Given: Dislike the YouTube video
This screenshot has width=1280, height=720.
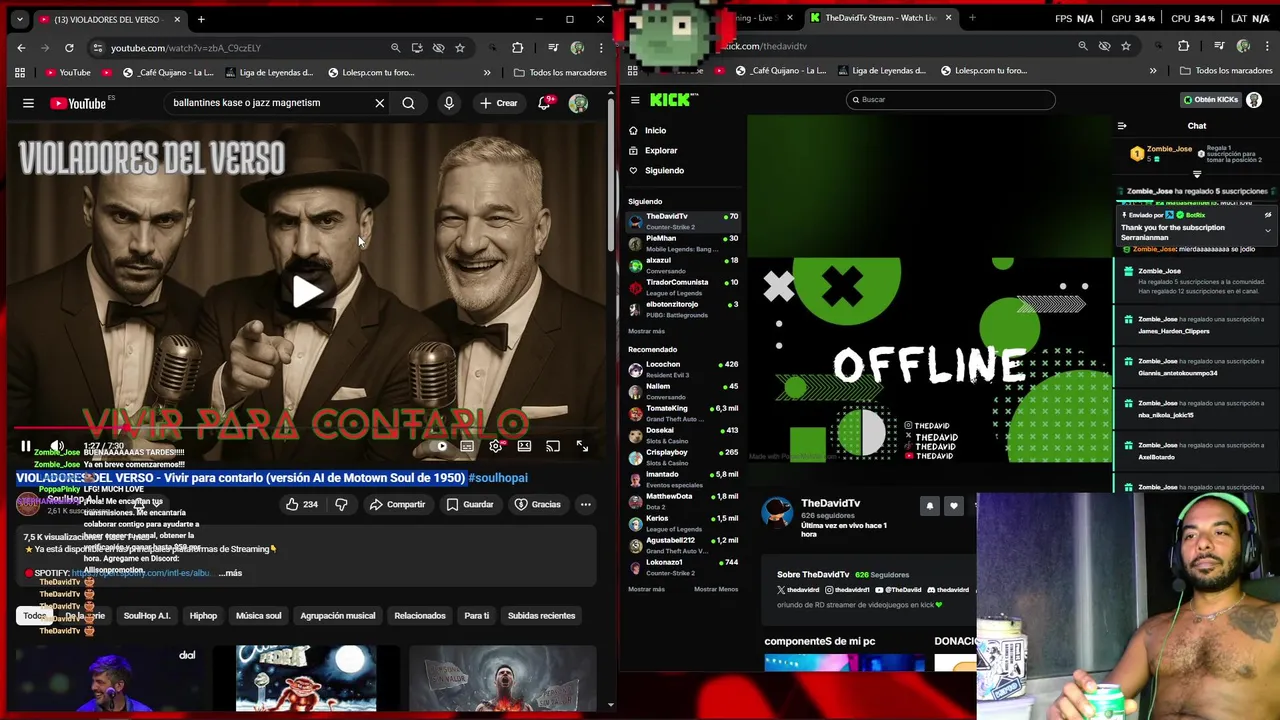Looking at the screenshot, I should coord(341,504).
